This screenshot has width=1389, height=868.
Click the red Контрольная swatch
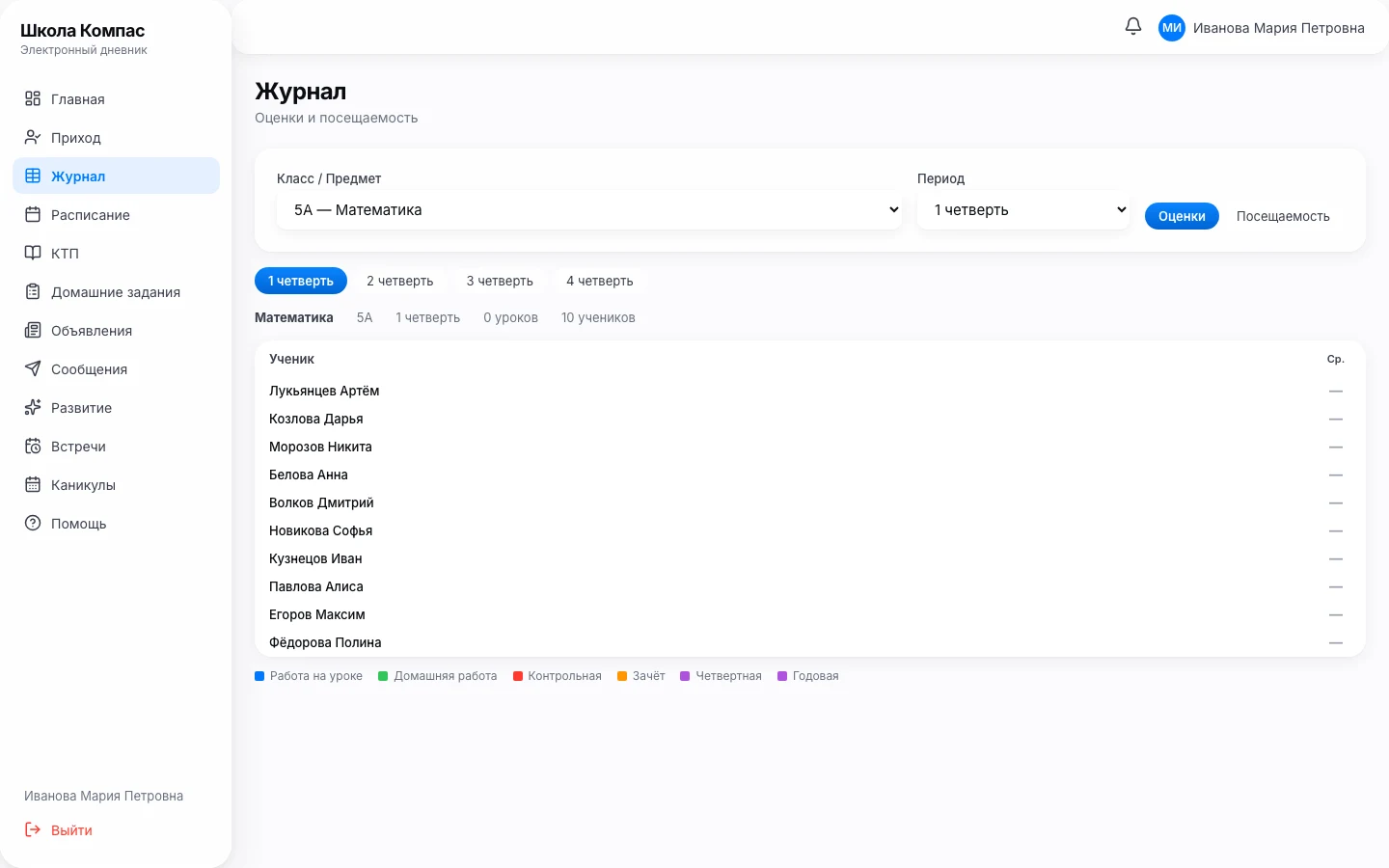click(x=518, y=676)
